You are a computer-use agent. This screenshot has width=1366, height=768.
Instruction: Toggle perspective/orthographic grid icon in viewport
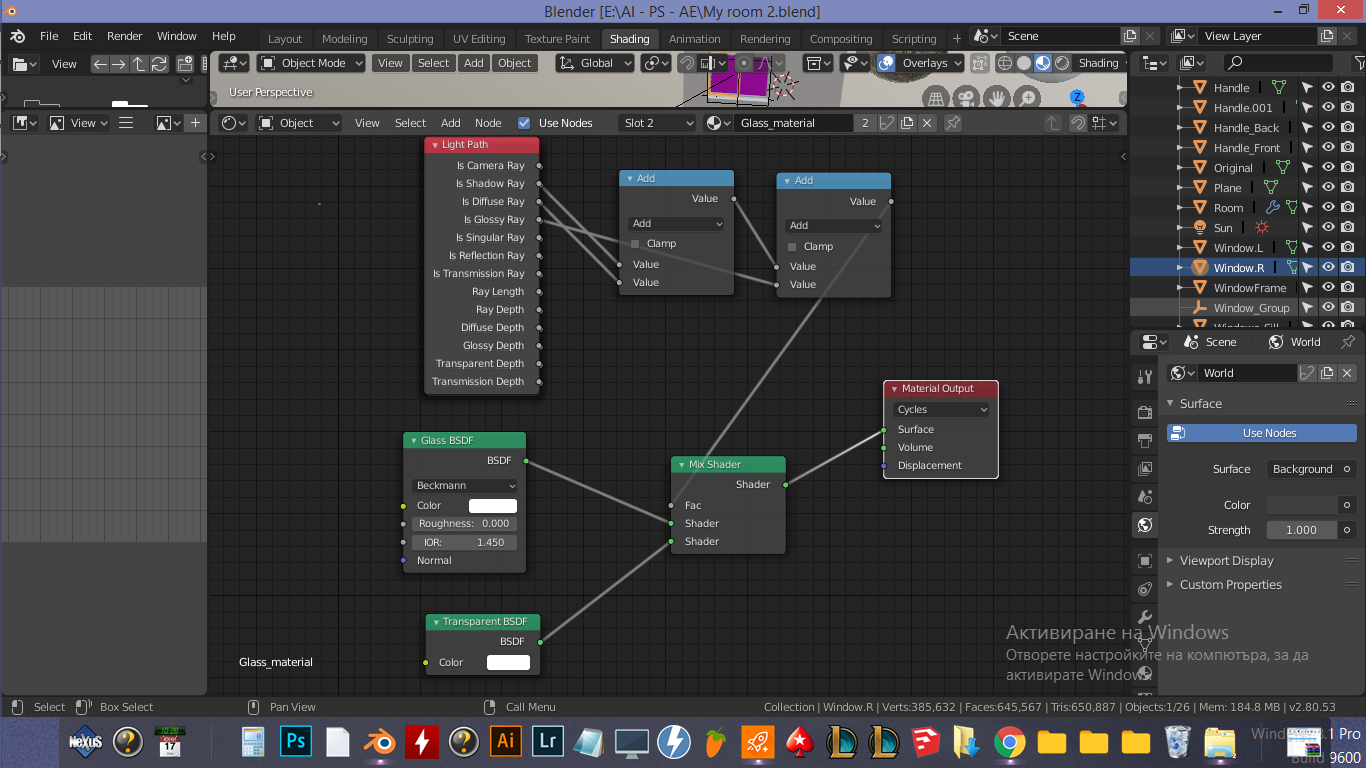(935, 98)
